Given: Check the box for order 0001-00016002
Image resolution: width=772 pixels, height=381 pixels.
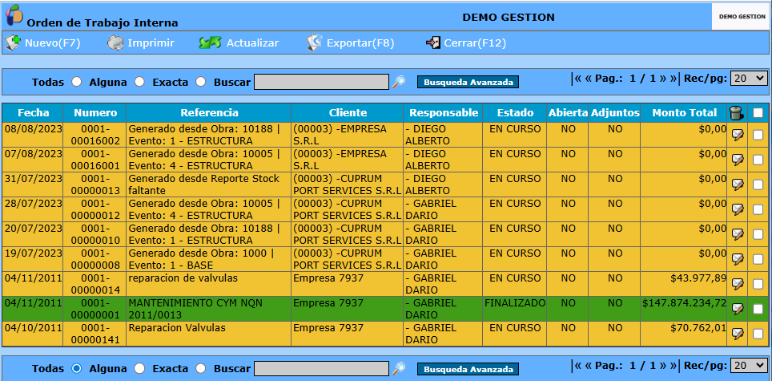Looking at the screenshot, I should 758,134.
